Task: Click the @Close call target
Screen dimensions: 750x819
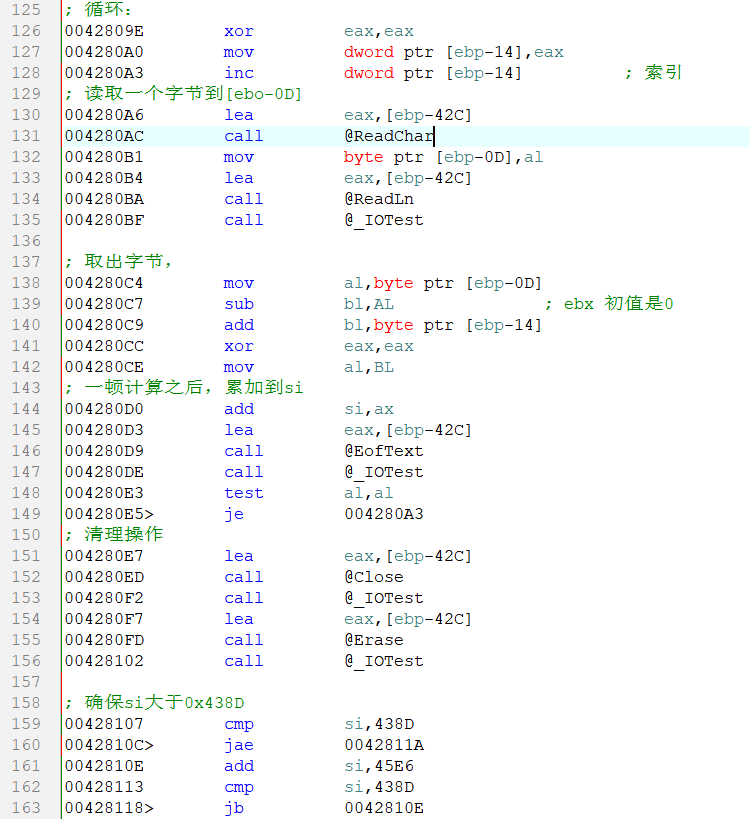Action: [x=374, y=577]
